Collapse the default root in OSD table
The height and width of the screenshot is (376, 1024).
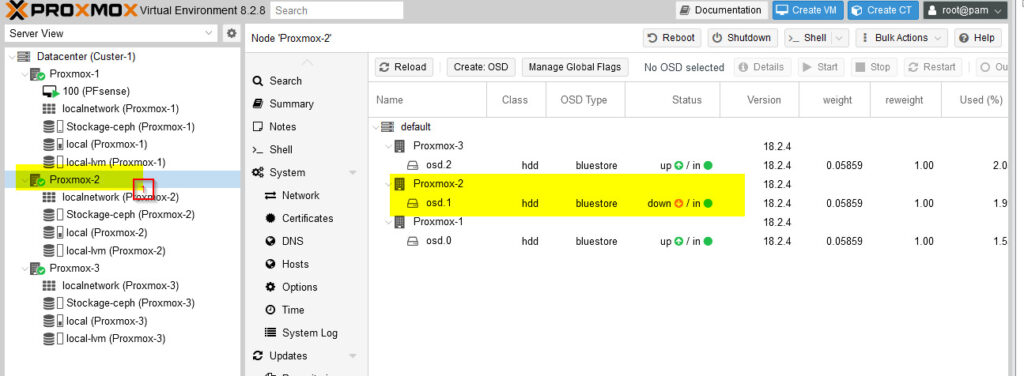[x=376, y=127]
